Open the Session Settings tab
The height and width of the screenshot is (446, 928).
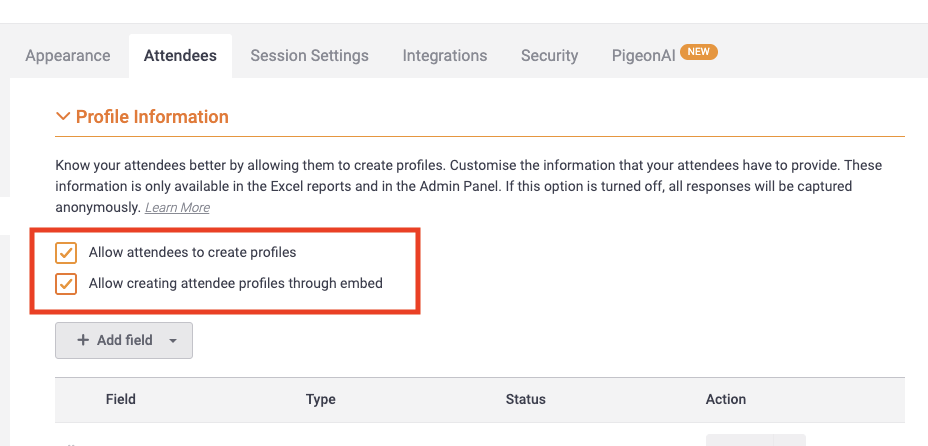tap(310, 56)
